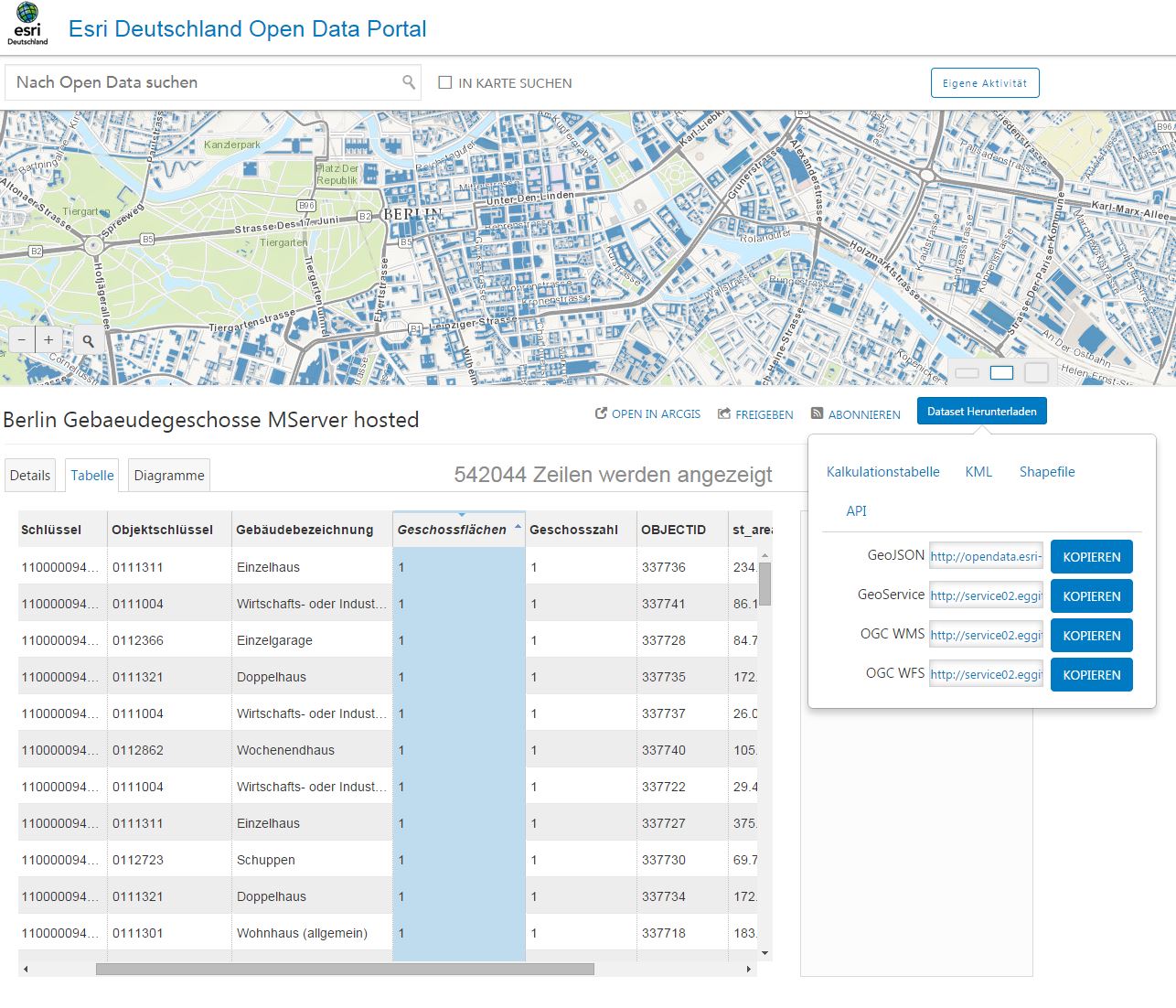Click the Freigeben share icon

(722, 413)
